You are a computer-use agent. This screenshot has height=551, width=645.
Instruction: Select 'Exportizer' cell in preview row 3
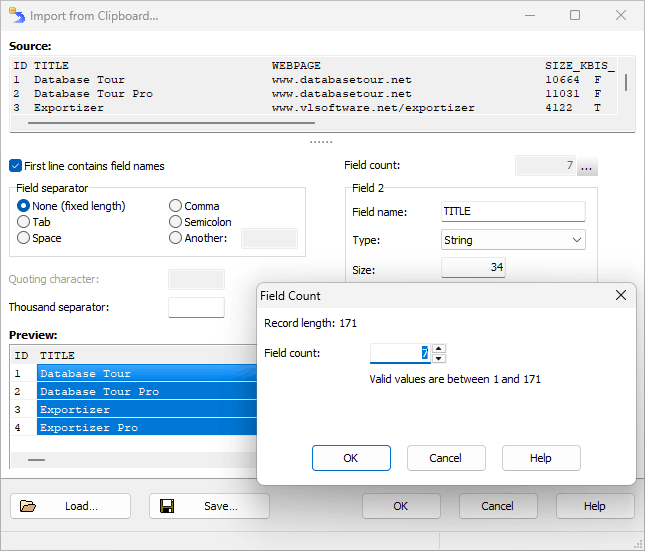pos(147,409)
